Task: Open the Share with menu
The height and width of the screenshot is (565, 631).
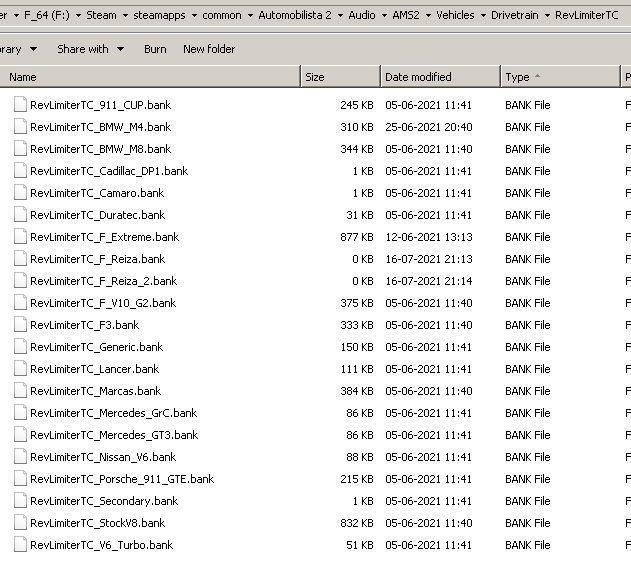Action: point(90,49)
